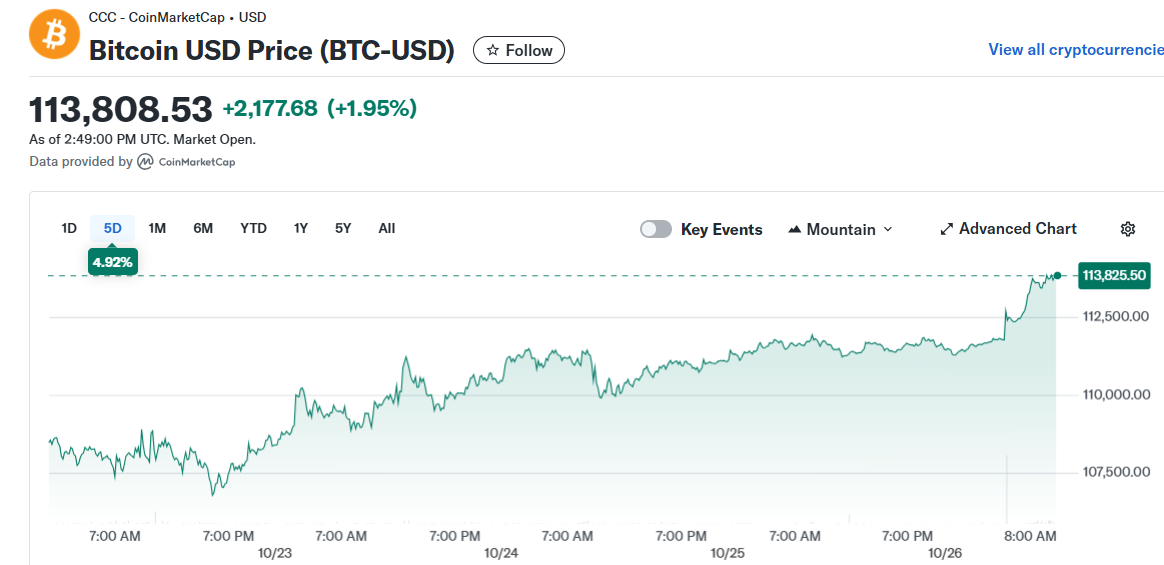This screenshot has height=565, width=1164.
Task: Select the 1Y time range
Action: click(301, 228)
